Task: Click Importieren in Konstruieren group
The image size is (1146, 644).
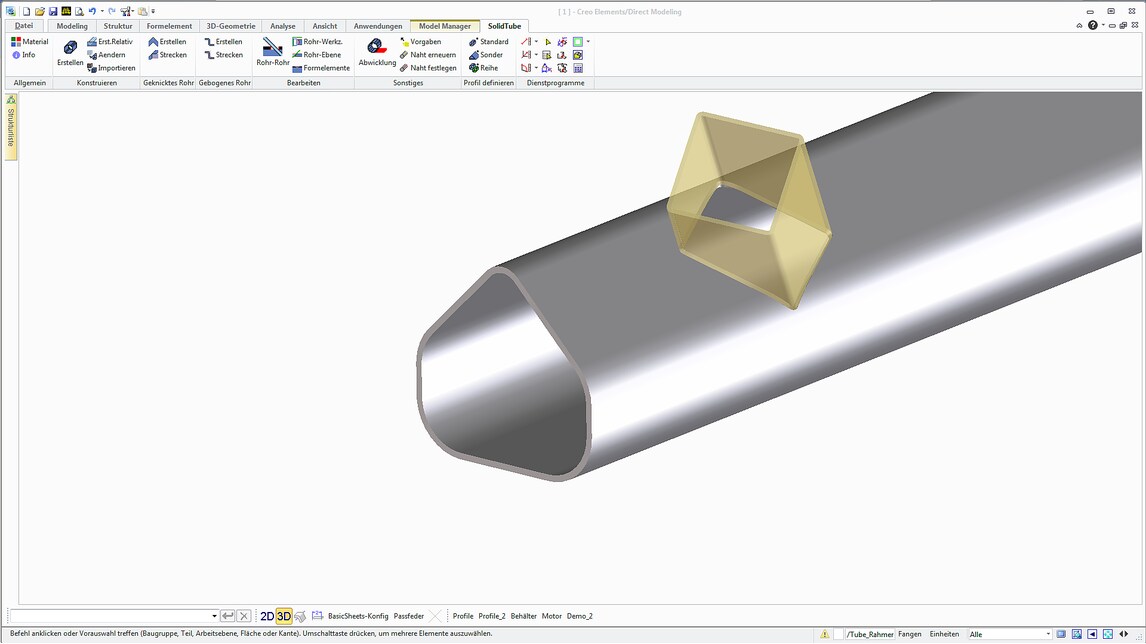Action: pos(111,68)
